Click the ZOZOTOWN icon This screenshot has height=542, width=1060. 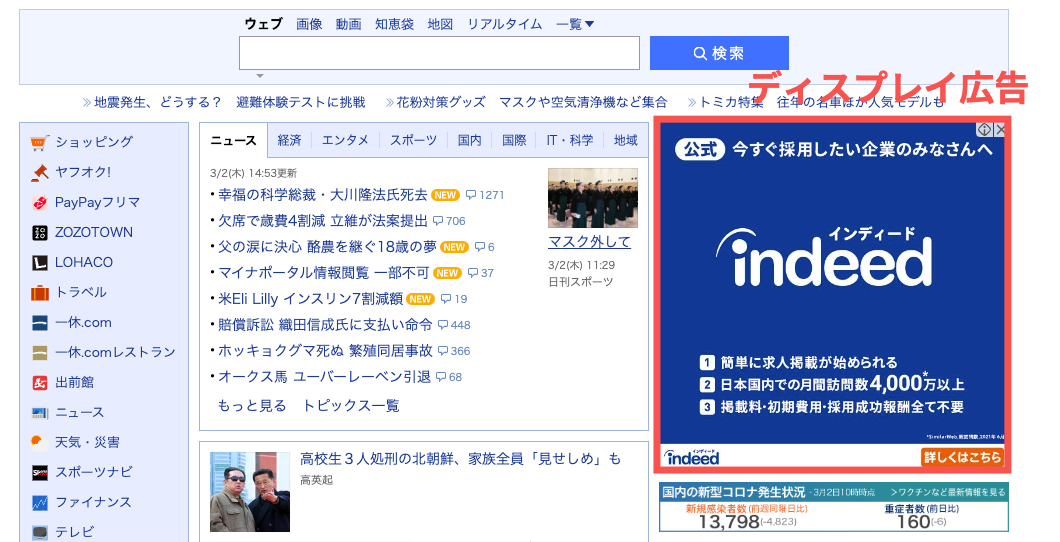[40, 232]
